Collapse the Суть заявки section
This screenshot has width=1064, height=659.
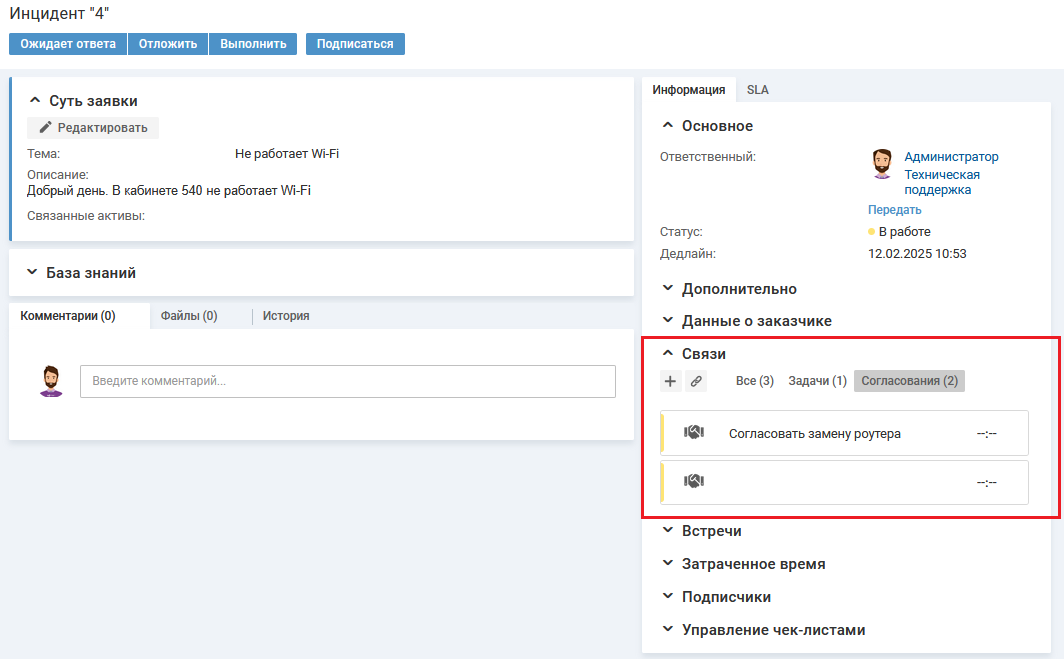(x=36, y=101)
